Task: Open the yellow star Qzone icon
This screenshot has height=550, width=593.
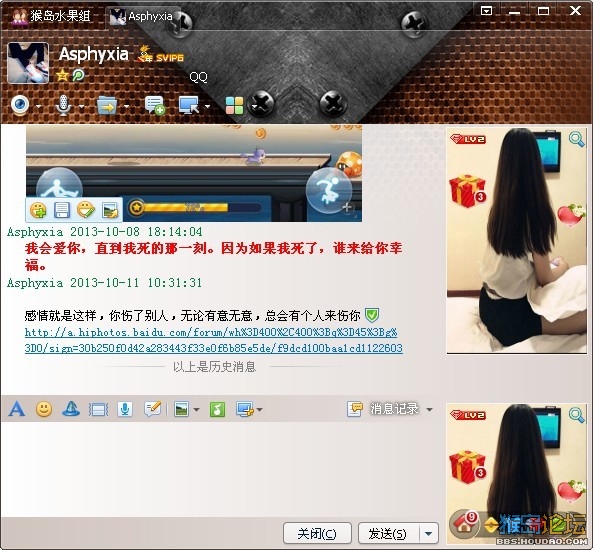Action: coord(62,75)
